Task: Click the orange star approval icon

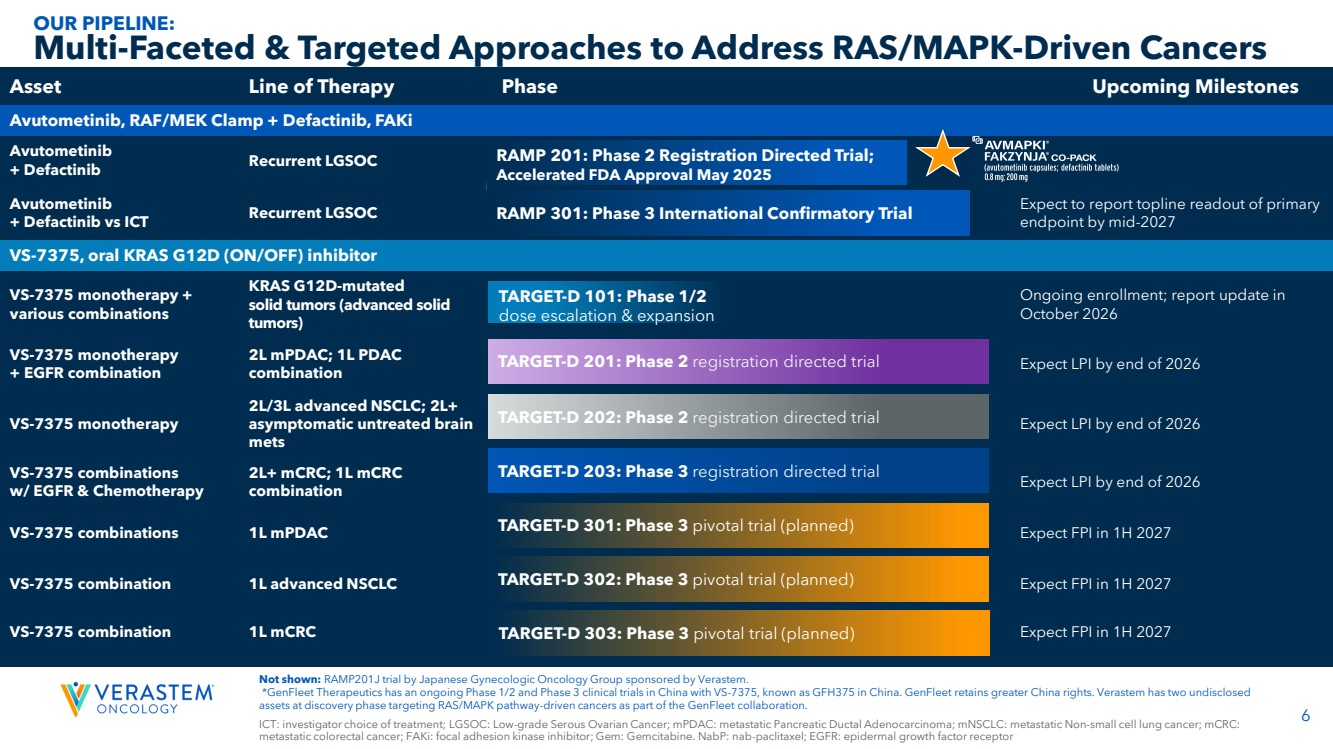Action: (944, 155)
